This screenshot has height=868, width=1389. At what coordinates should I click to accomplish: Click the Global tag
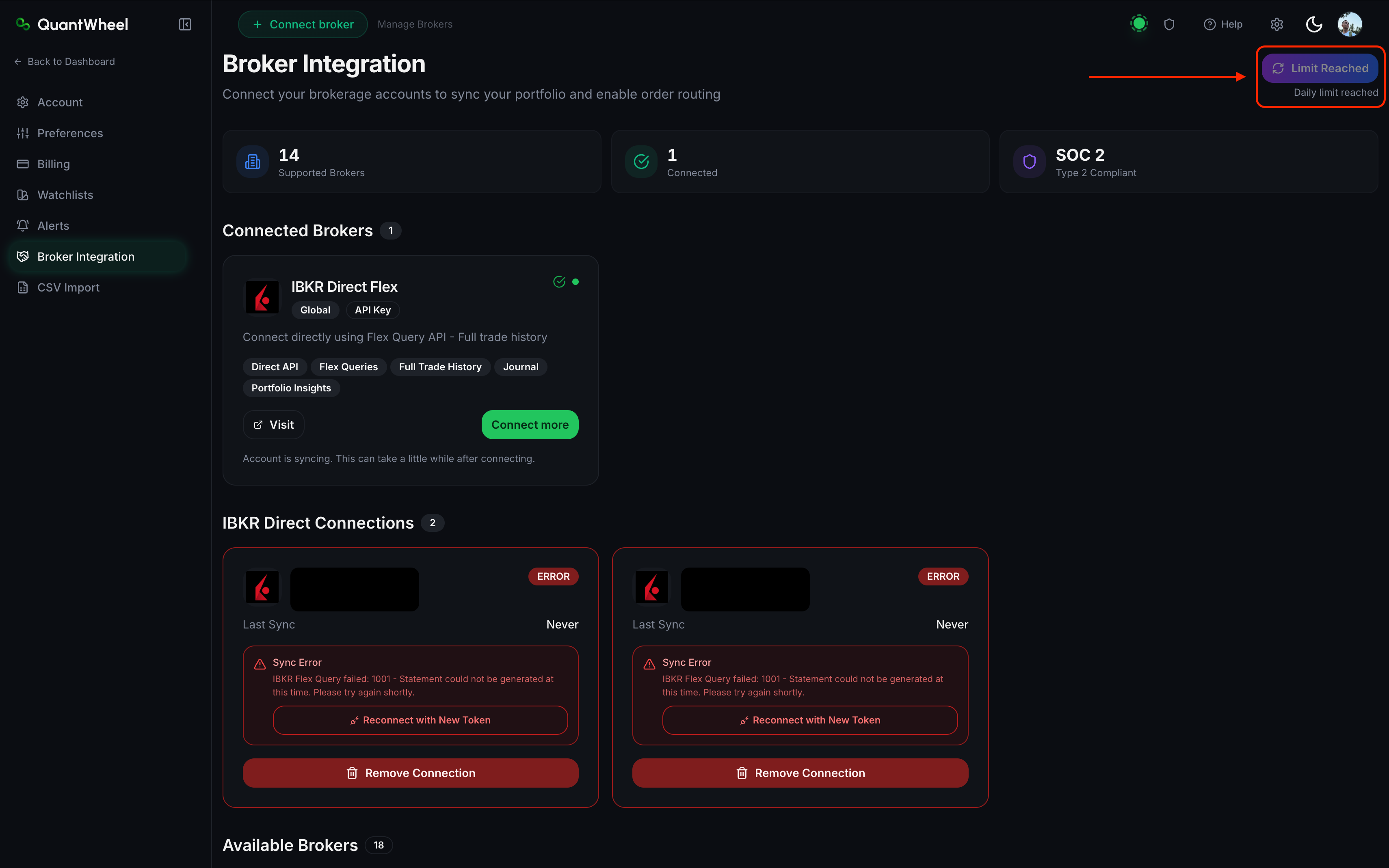click(x=315, y=310)
